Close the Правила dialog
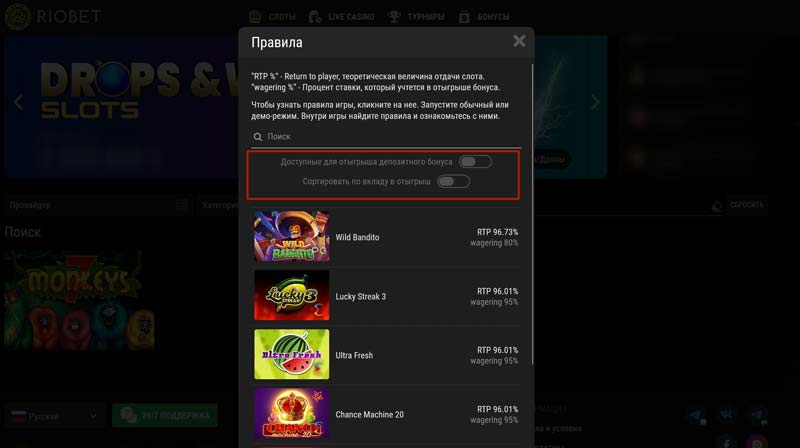The image size is (800, 448). click(519, 41)
